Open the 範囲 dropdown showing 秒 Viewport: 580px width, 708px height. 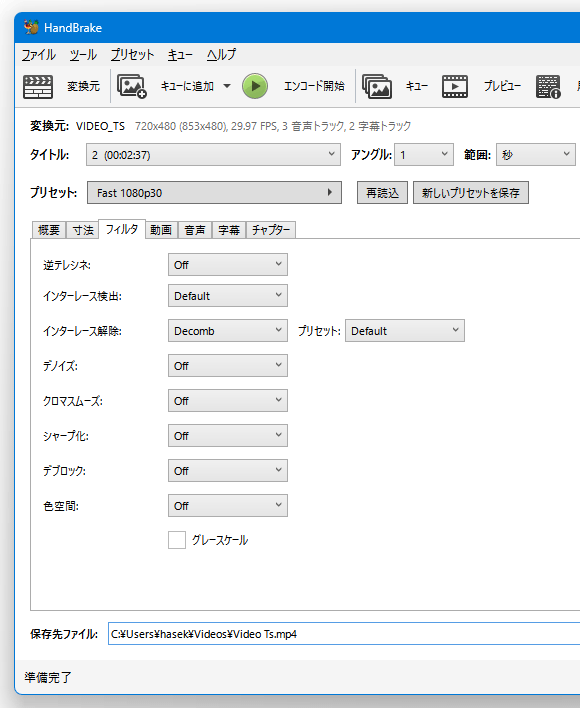[x=535, y=155]
